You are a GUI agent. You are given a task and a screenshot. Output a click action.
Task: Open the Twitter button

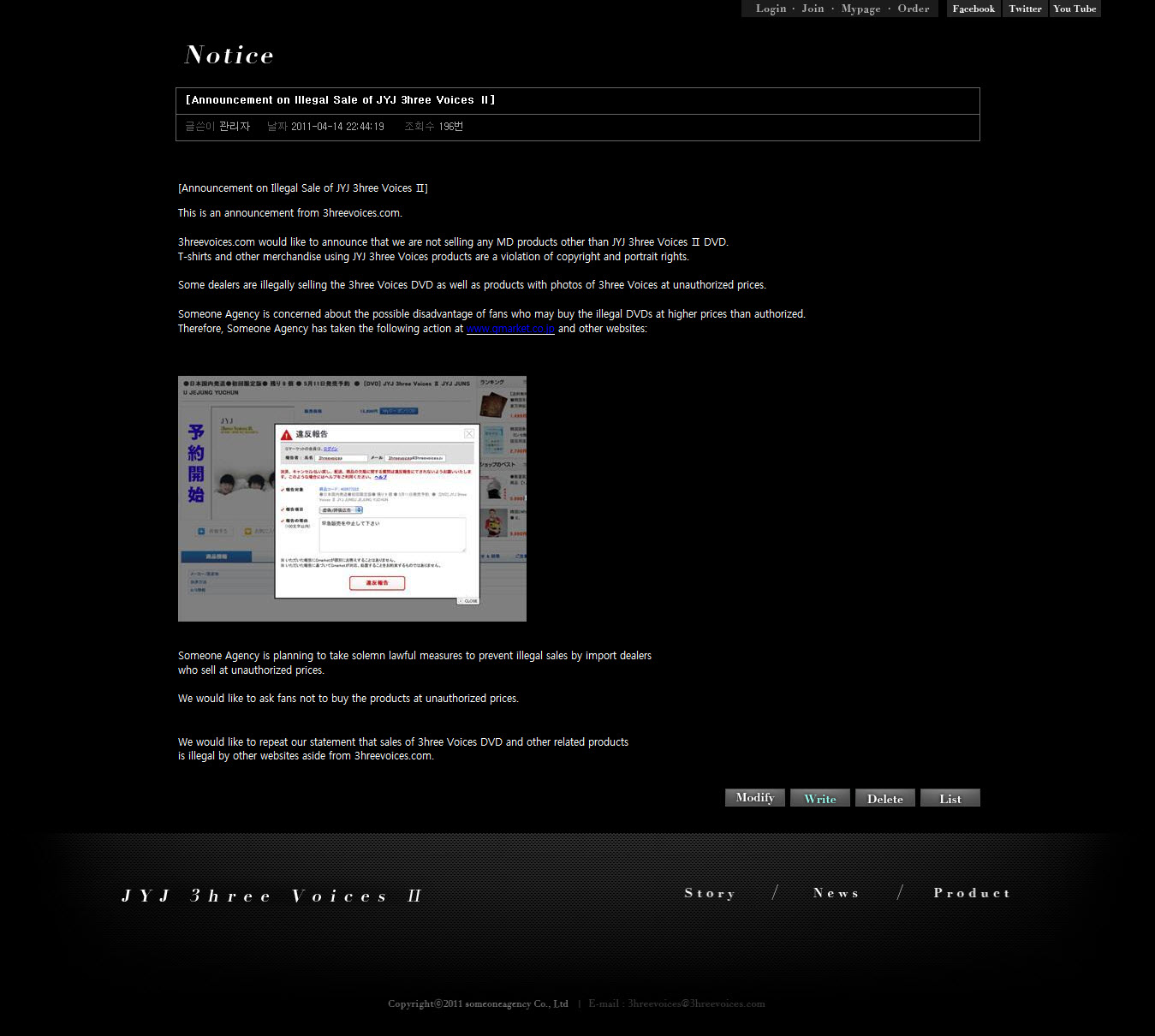1025,9
